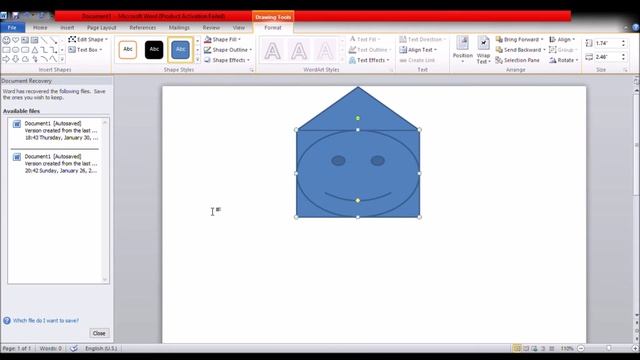Image resolution: width=640 pixels, height=360 pixels.
Task: Expand the Shape Styles gallery
Action: click(x=198, y=60)
